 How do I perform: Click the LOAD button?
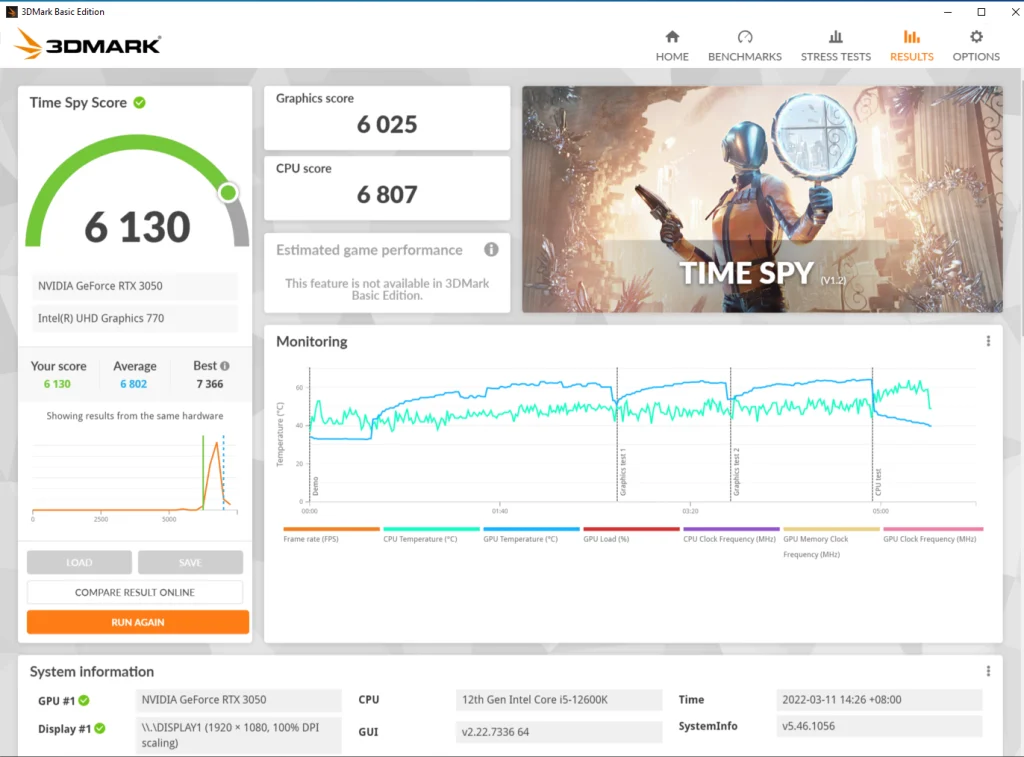pos(79,562)
